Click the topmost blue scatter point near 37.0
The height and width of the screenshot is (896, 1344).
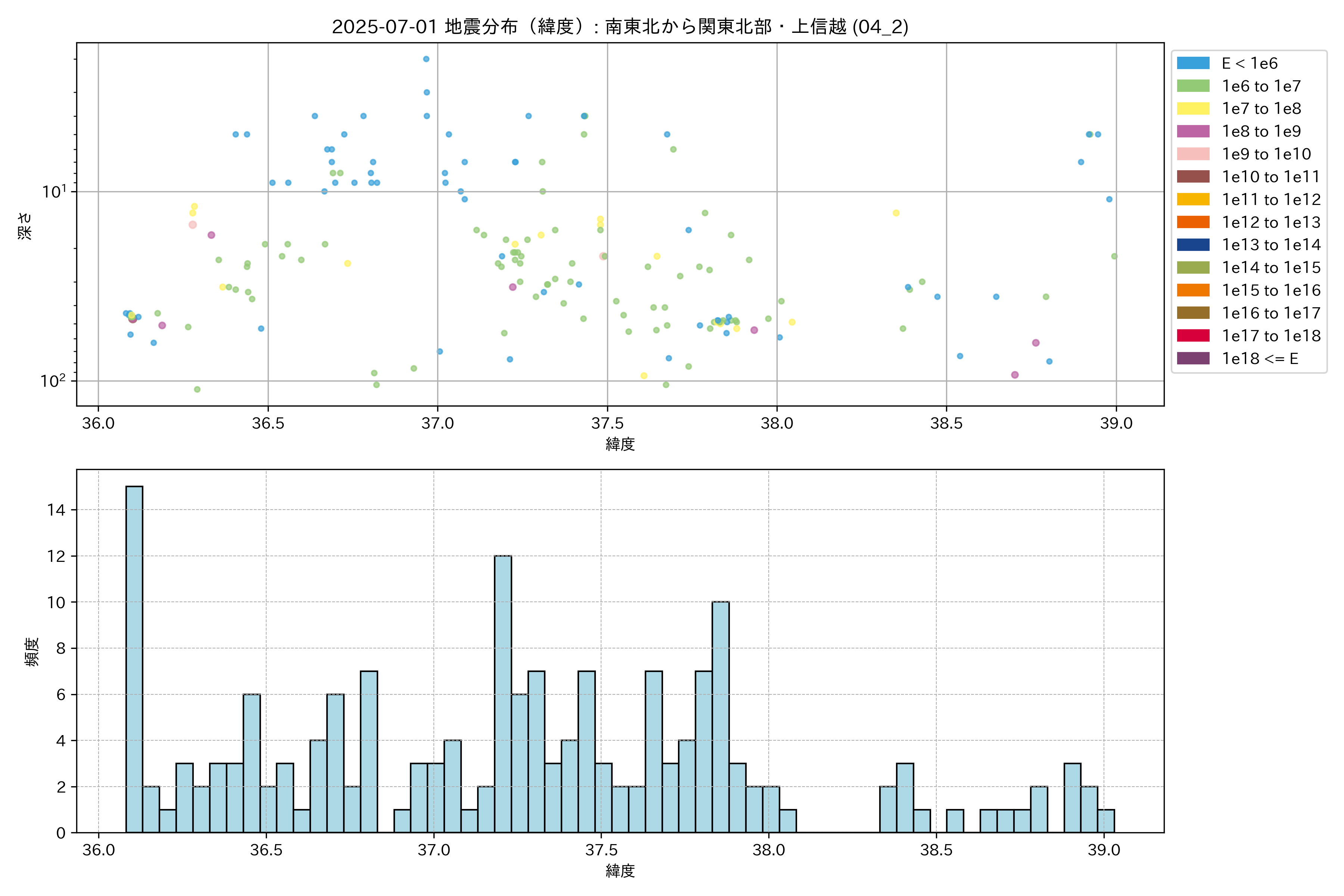426,59
